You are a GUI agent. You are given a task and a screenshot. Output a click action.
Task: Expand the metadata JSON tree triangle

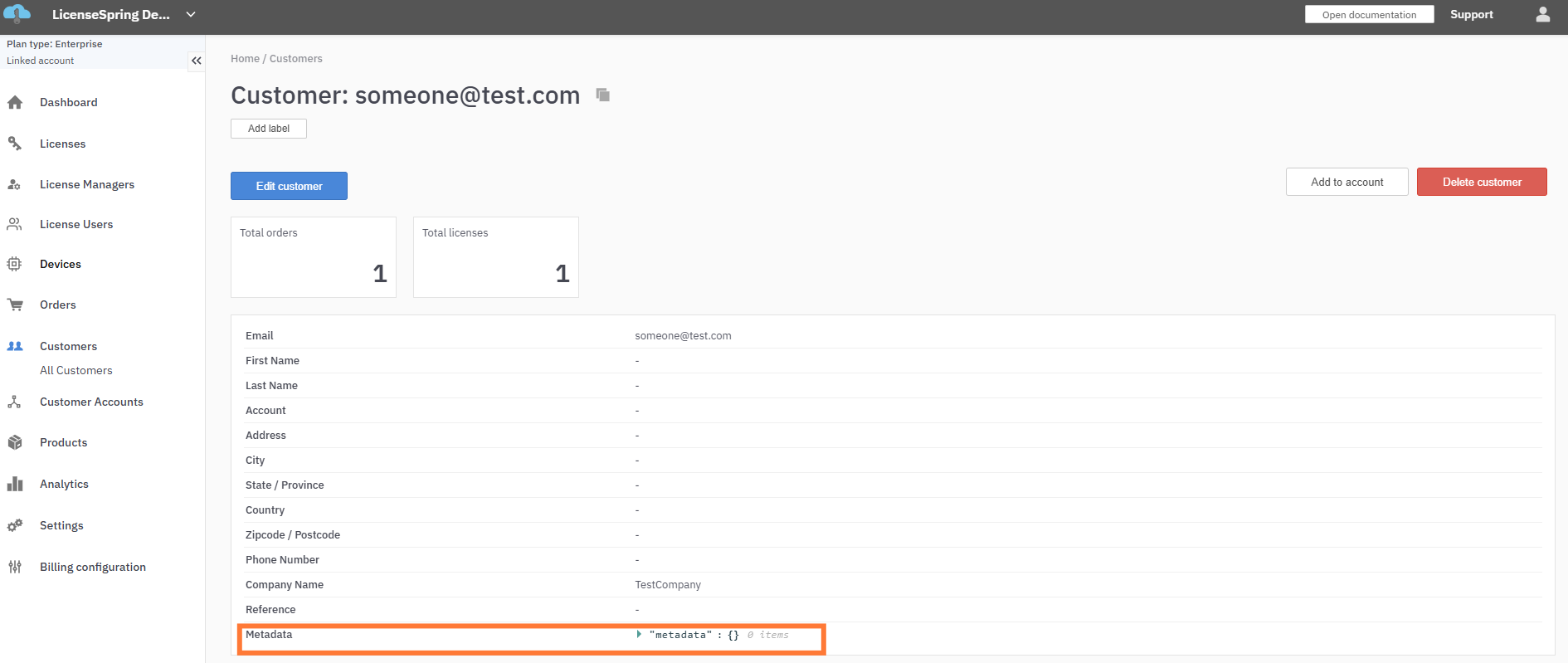[x=639, y=635]
